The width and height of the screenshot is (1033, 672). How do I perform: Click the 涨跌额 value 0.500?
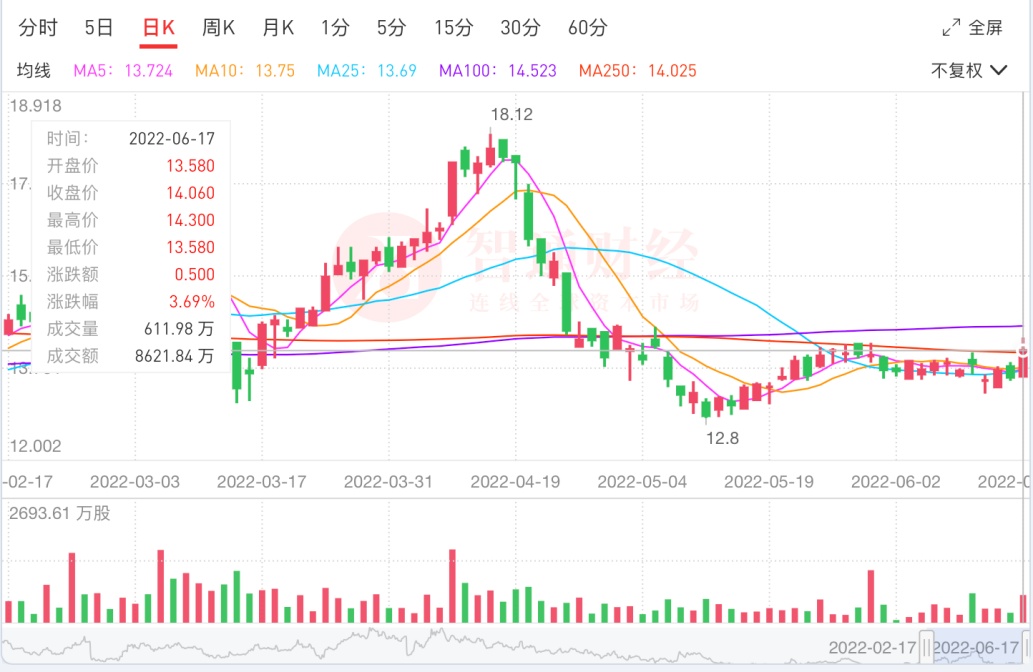click(x=195, y=274)
